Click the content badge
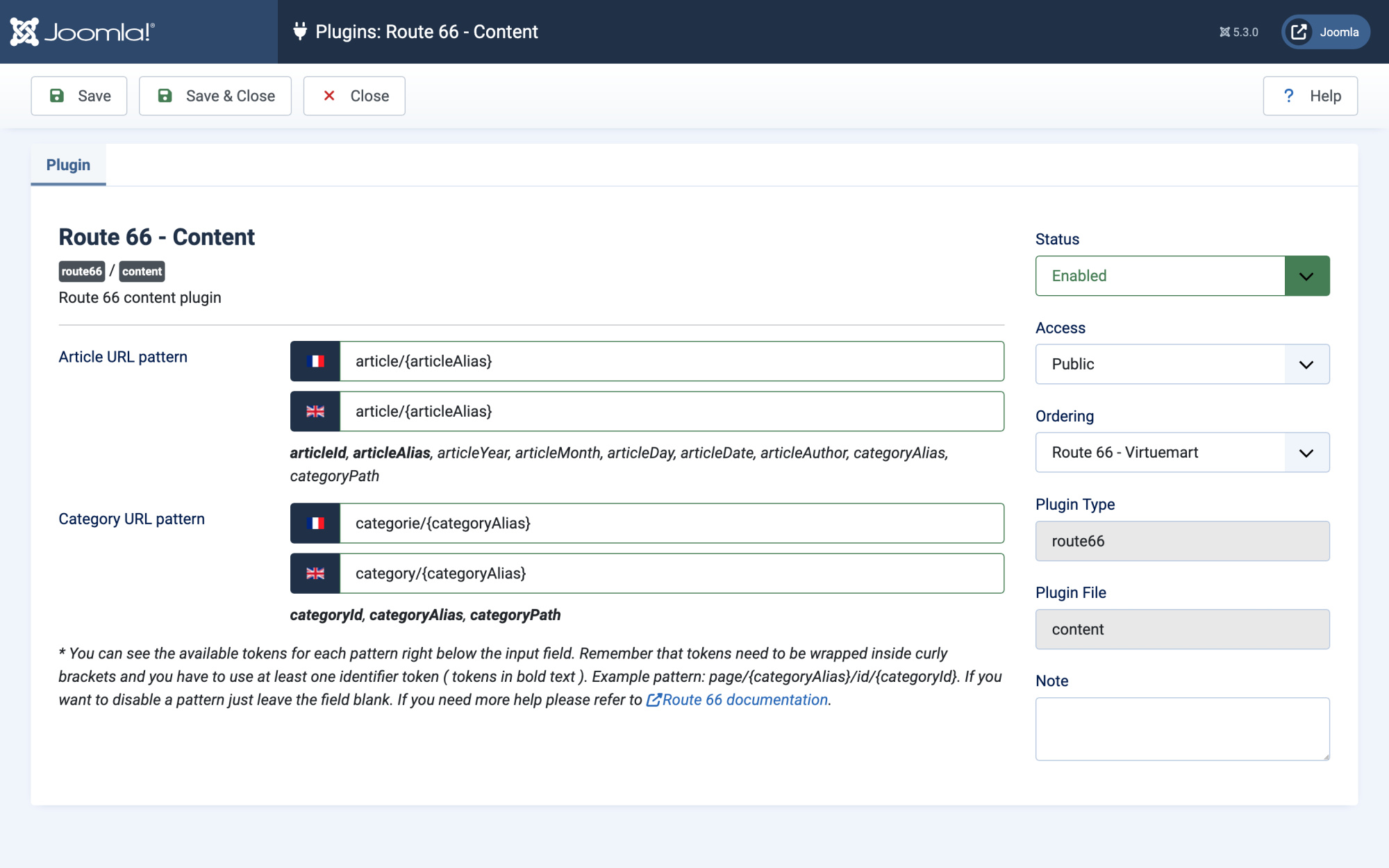 tap(142, 272)
